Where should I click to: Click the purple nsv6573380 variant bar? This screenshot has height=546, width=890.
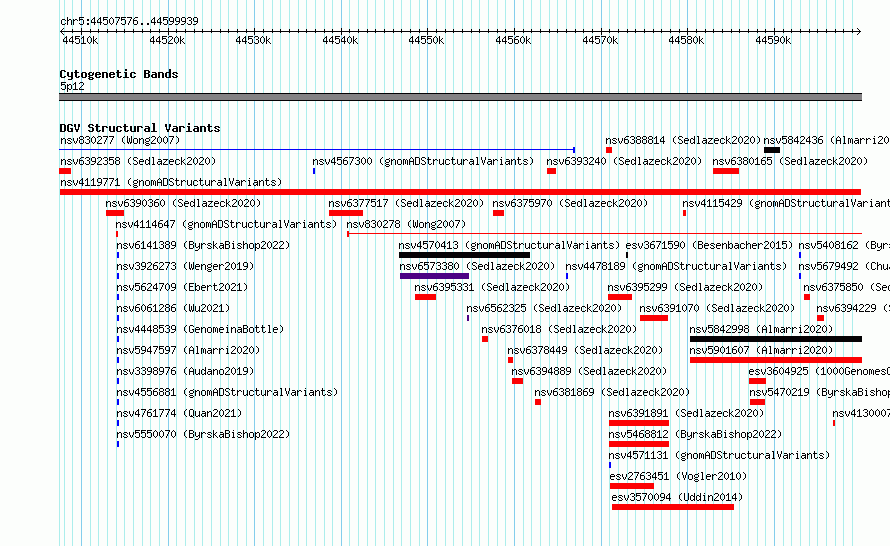(434, 276)
